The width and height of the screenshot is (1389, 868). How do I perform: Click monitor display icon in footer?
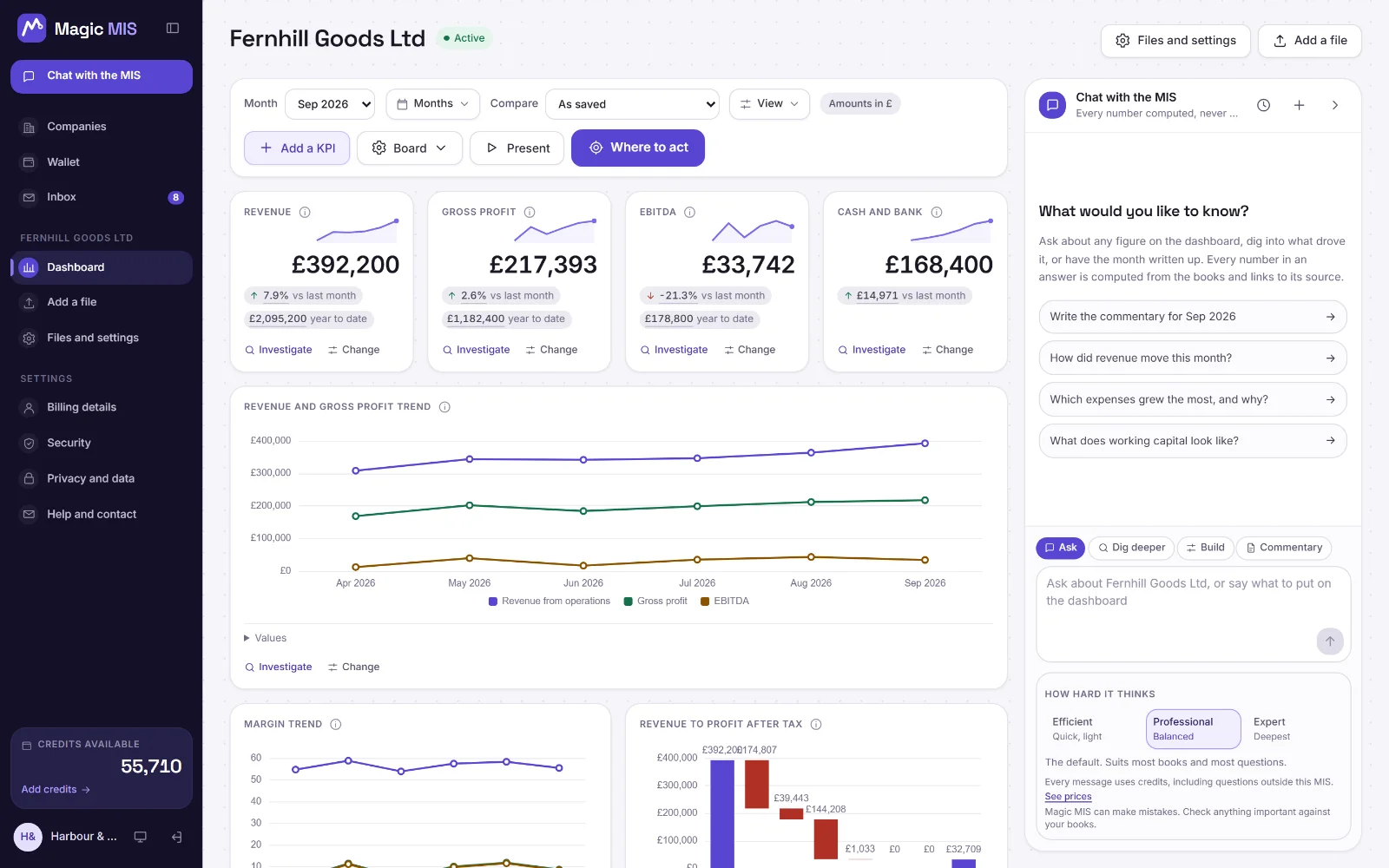coord(140,837)
